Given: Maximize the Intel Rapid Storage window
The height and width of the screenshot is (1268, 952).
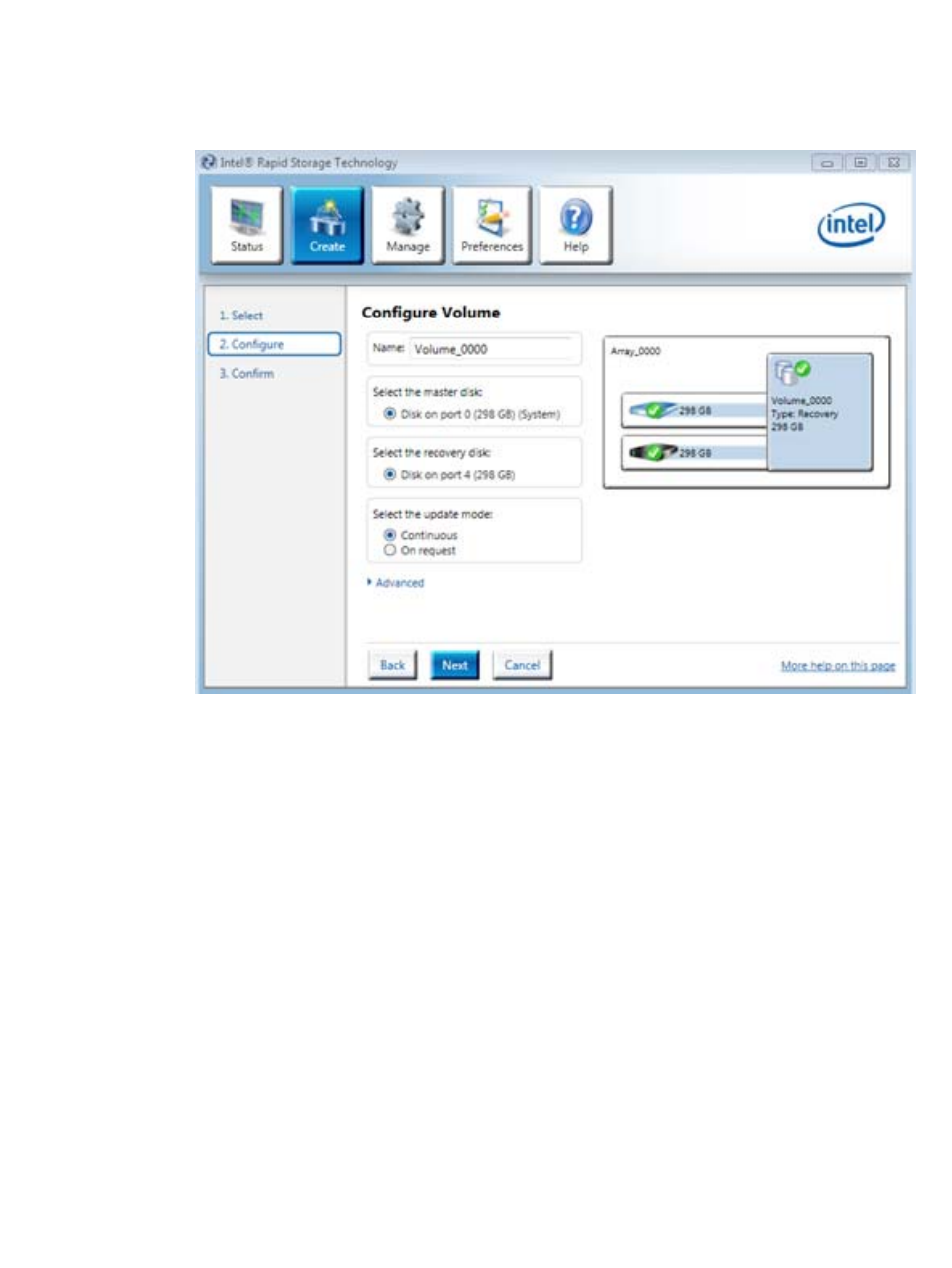Looking at the screenshot, I should pos(860,162).
